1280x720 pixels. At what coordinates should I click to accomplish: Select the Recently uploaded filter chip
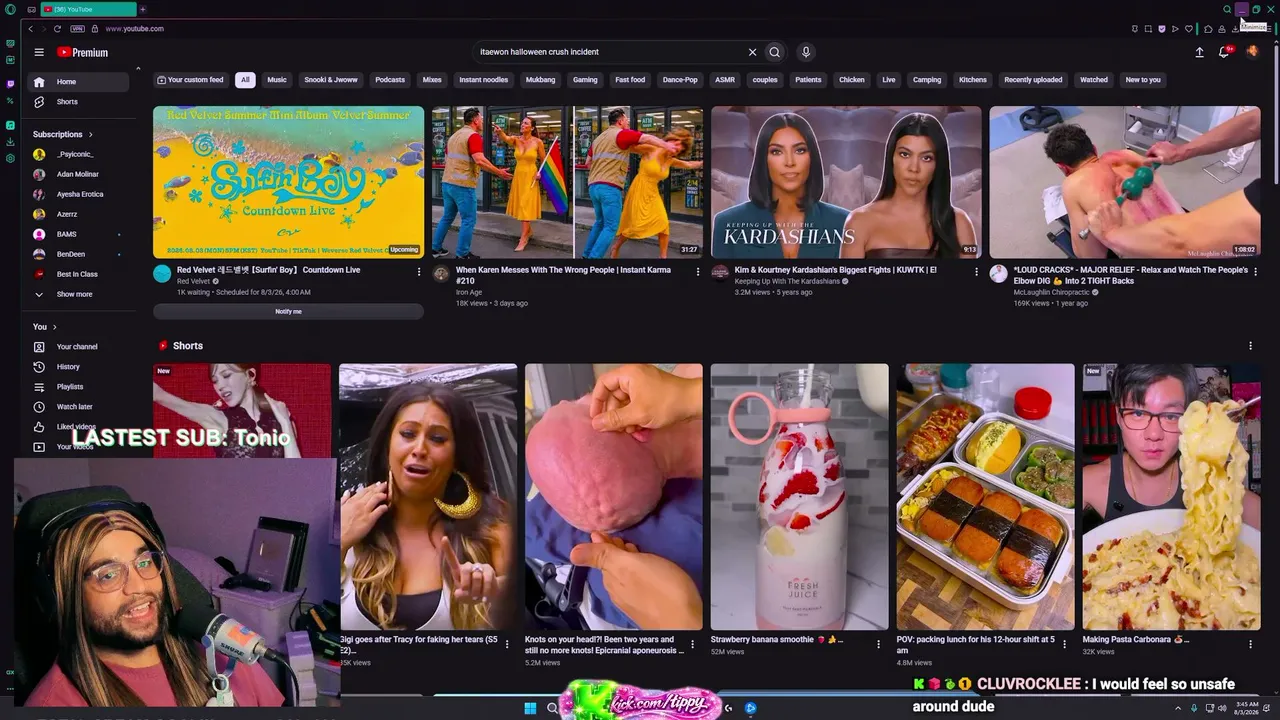(x=1033, y=80)
